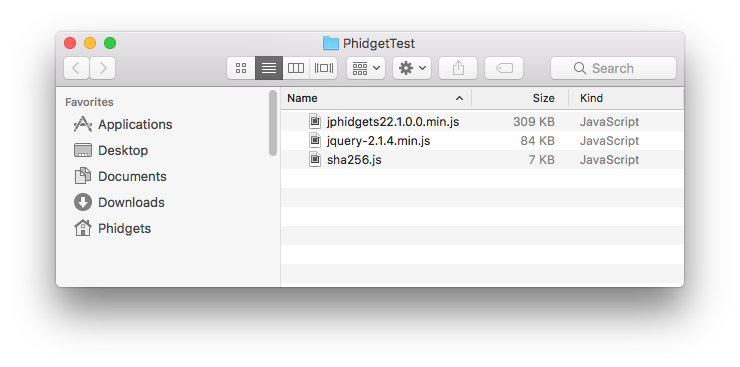This screenshot has height=367, width=740.
Task: Zoom the PhidgetTest window with green button
Action: (110, 43)
